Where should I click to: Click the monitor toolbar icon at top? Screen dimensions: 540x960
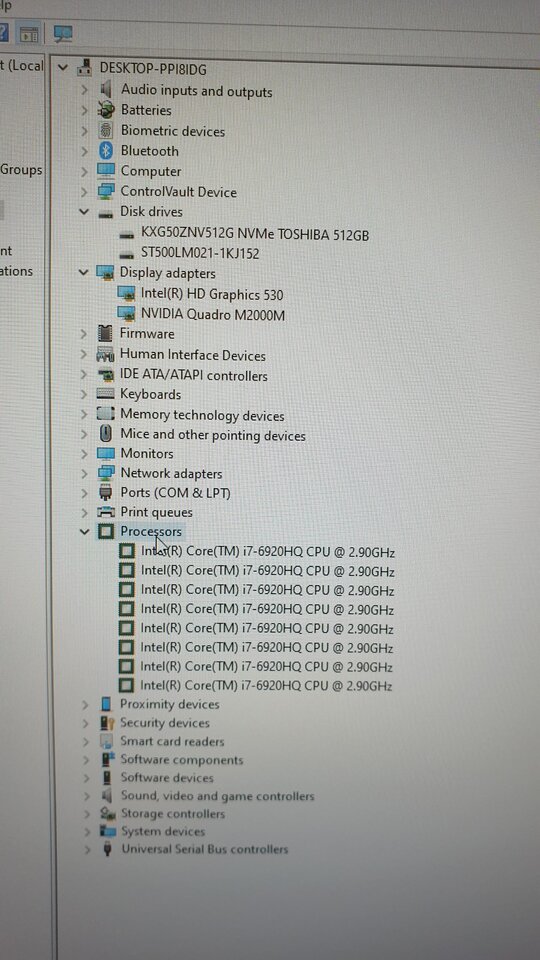click(62, 34)
